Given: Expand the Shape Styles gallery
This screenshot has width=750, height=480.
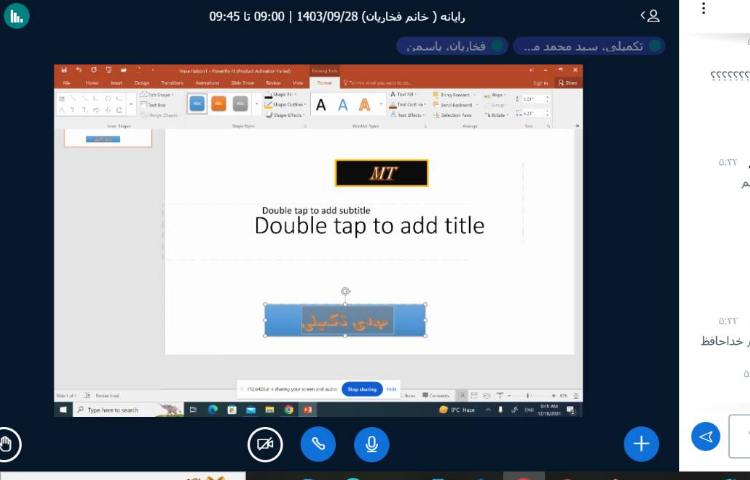Looking at the screenshot, I should (256, 104).
